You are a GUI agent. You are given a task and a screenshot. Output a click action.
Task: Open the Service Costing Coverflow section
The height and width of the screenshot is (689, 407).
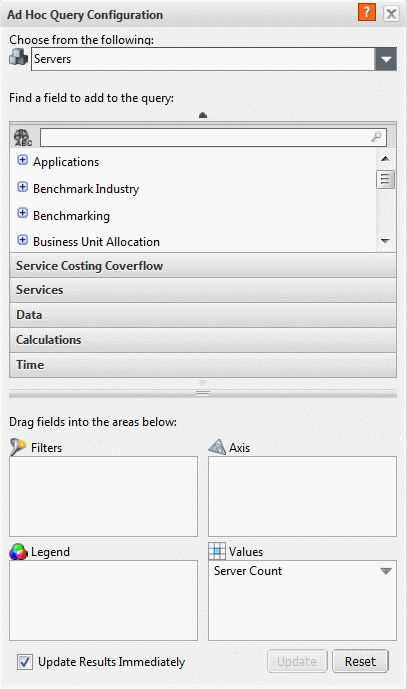tap(203, 265)
